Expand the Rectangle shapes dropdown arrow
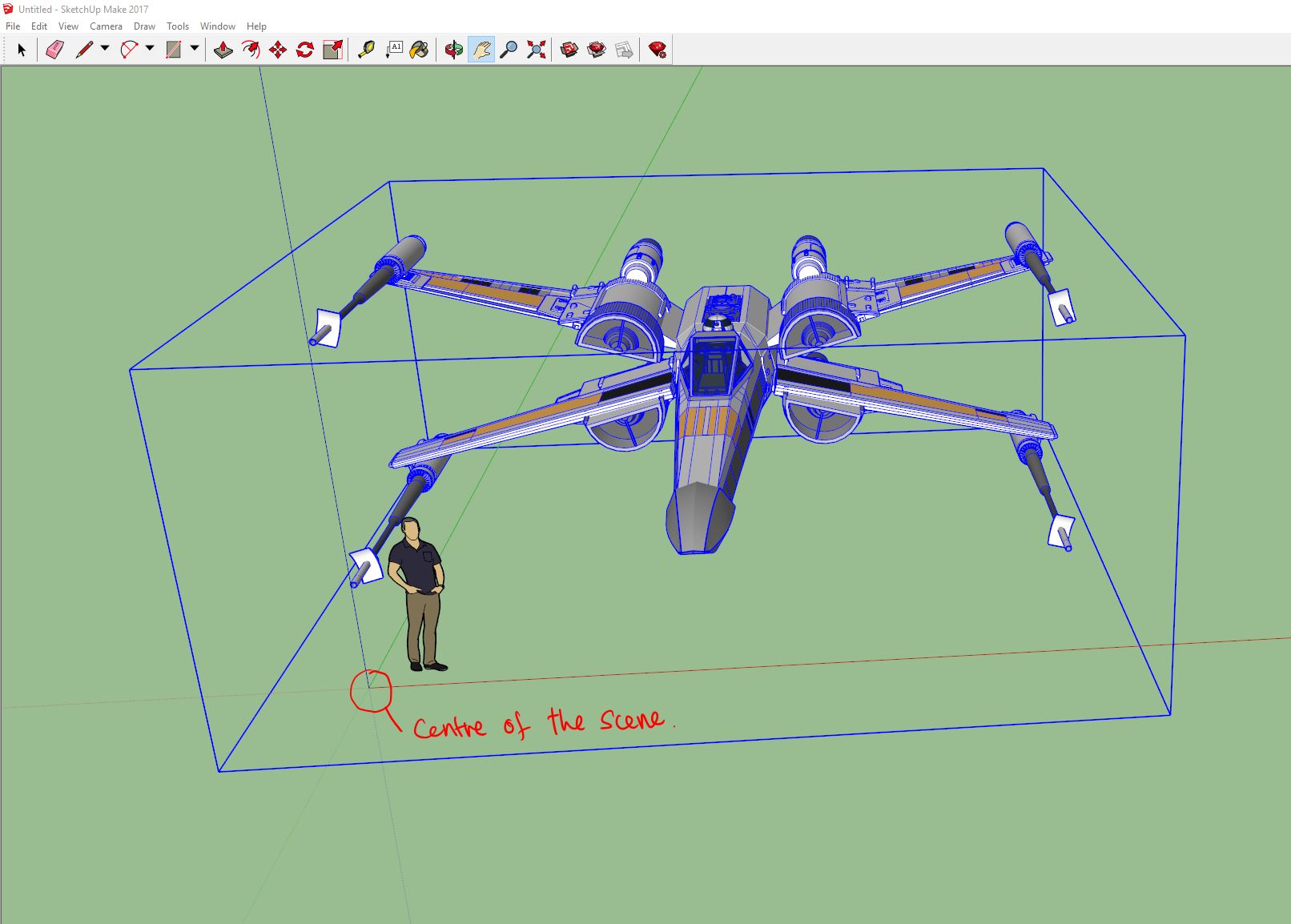Viewport: 1291px width, 924px height. [x=195, y=49]
